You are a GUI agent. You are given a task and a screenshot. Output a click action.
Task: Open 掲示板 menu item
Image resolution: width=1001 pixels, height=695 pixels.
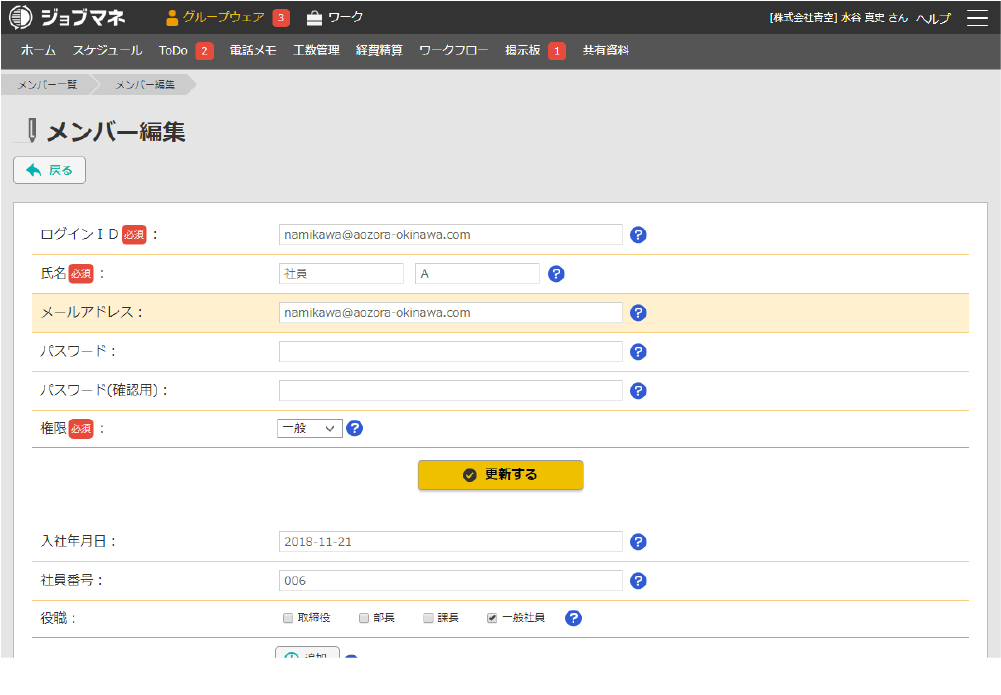click(523, 50)
